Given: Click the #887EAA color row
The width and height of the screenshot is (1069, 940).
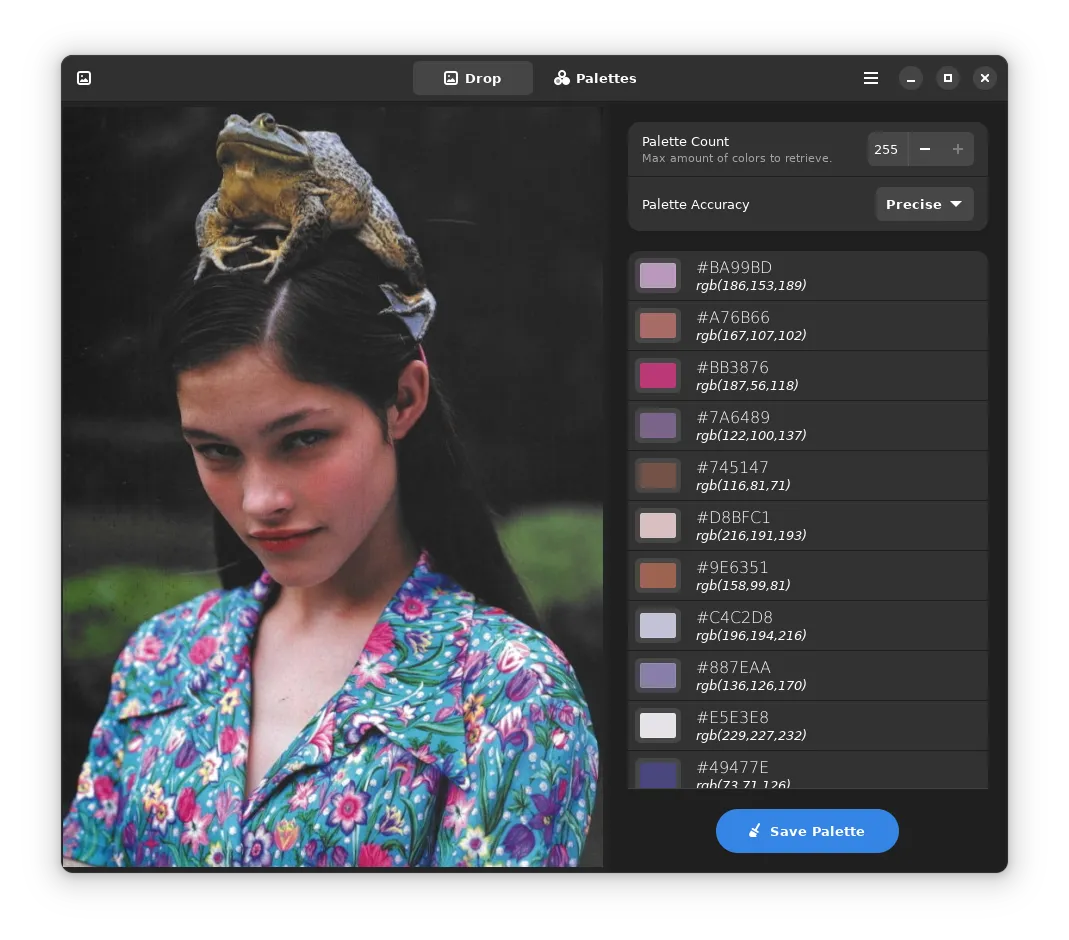Looking at the screenshot, I should (x=807, y=676).
